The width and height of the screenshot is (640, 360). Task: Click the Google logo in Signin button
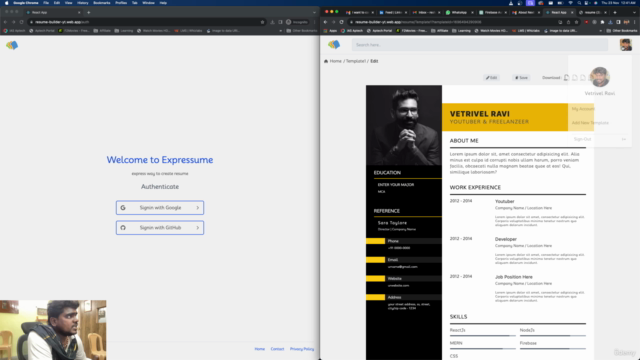pos(123,207)
